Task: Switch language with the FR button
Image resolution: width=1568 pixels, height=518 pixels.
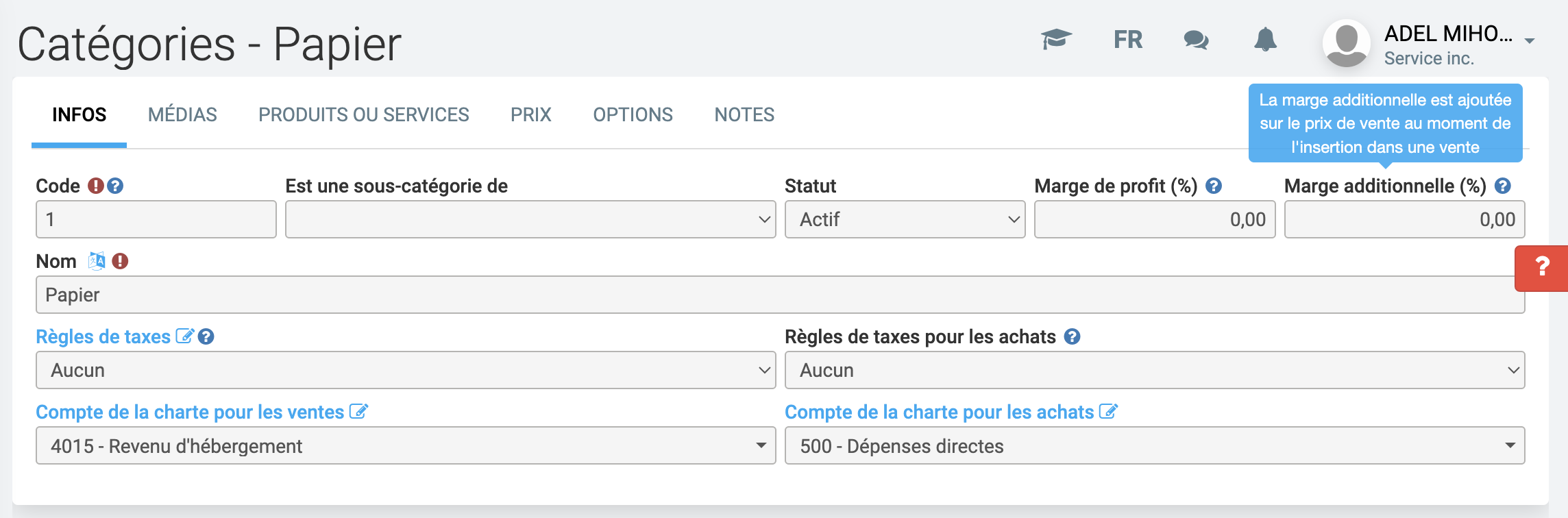Action: pyautogui.click(x=1128, y=40)
